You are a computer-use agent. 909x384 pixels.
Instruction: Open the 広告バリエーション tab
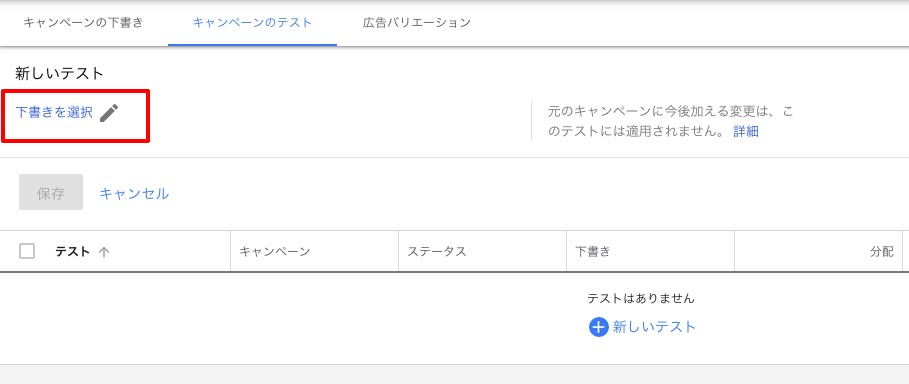(416, 23)
